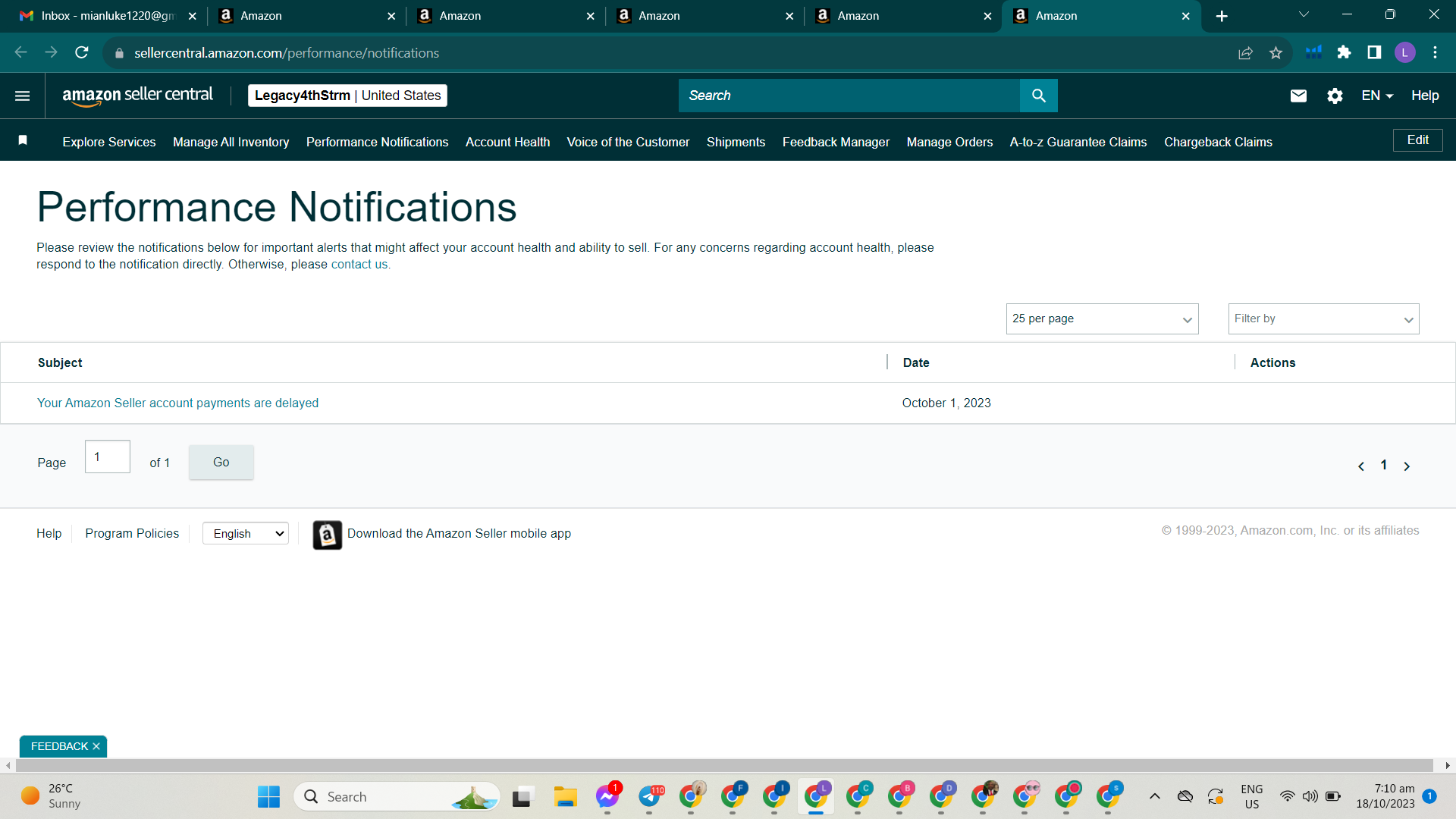Open the Filter by dropdown

point(1323,319)
